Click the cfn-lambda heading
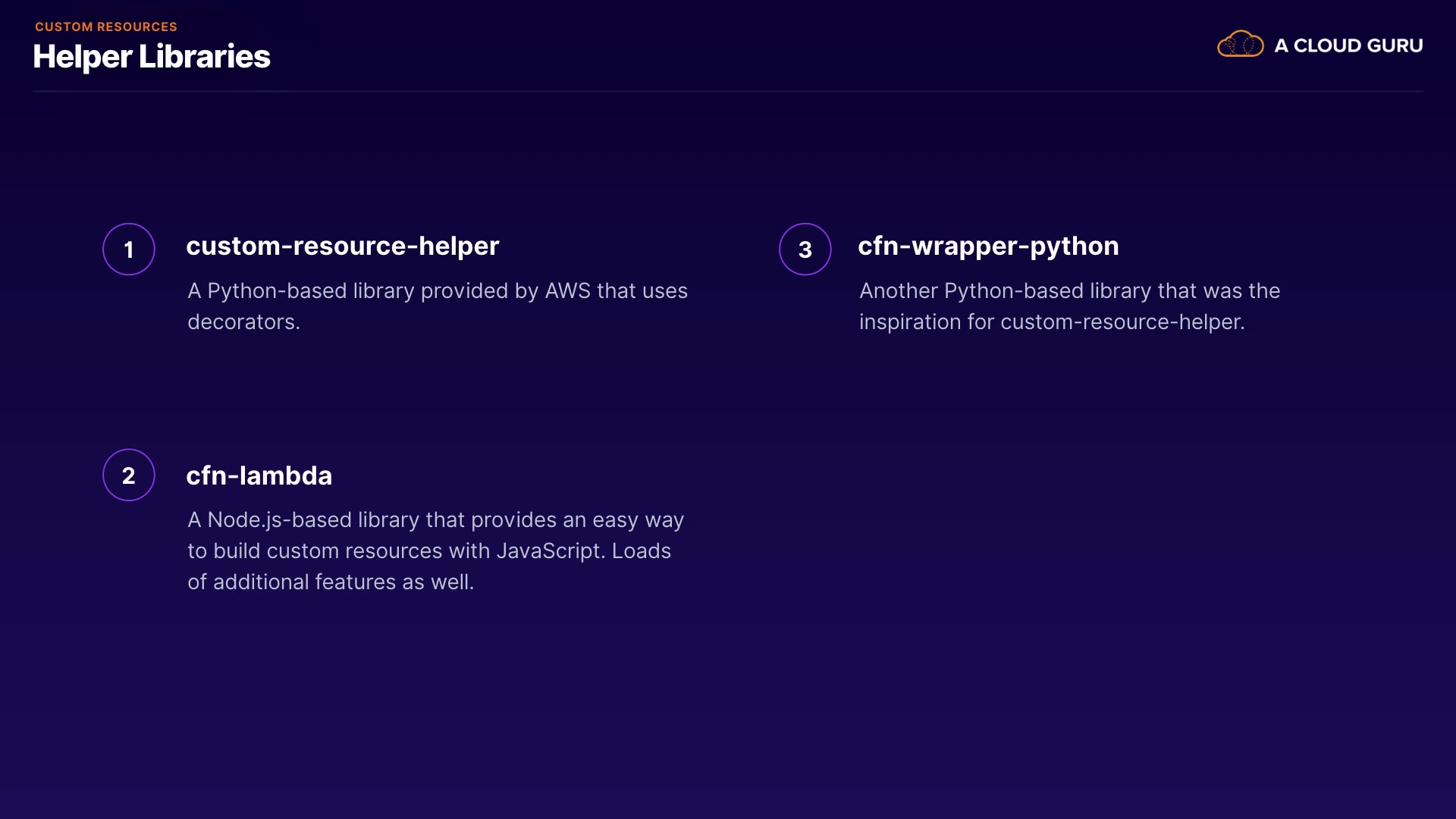The image size is (1456, 819). pyautogui.click(x=259, y=475)
